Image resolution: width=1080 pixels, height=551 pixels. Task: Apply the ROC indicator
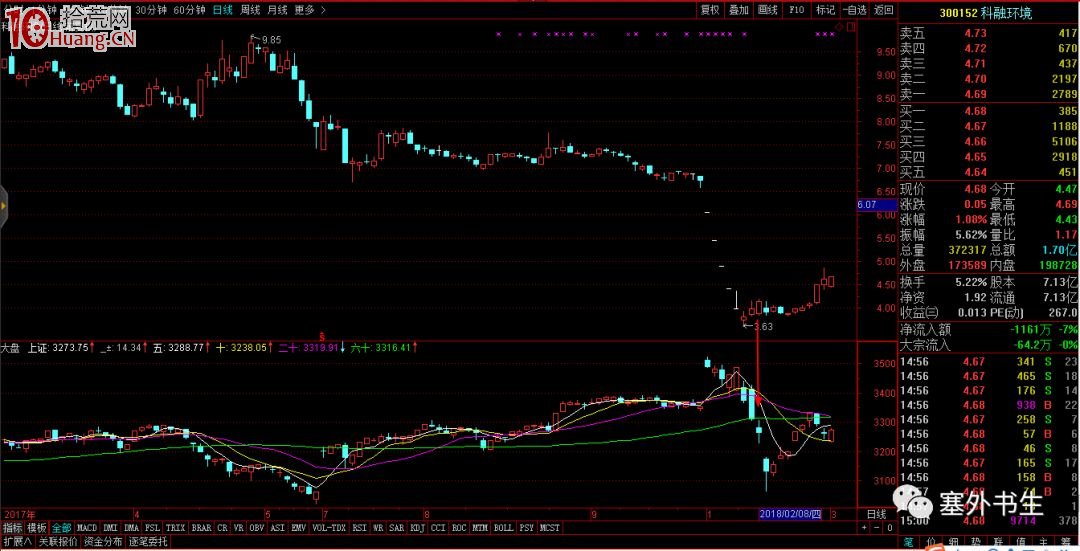459,528
